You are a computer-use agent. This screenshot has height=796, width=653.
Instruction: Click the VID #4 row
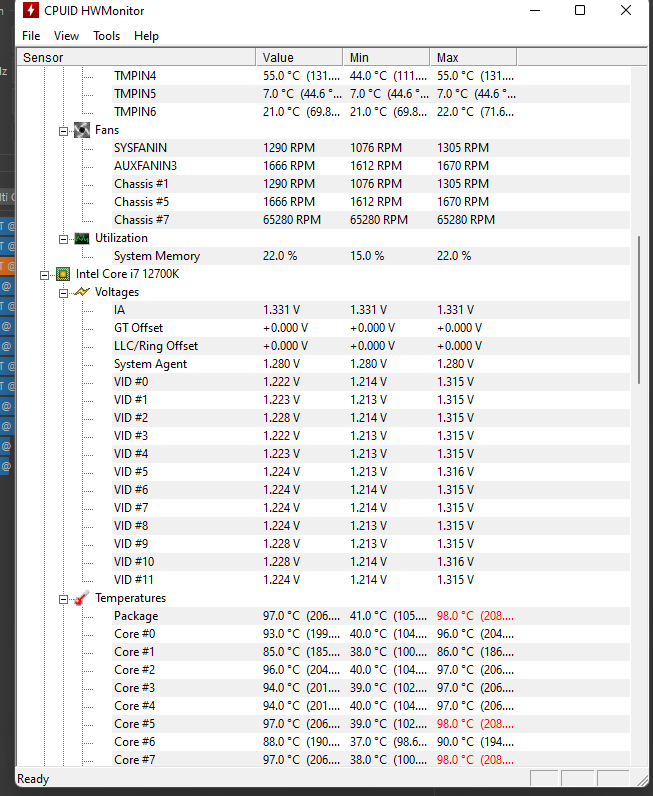pos(371,454)
